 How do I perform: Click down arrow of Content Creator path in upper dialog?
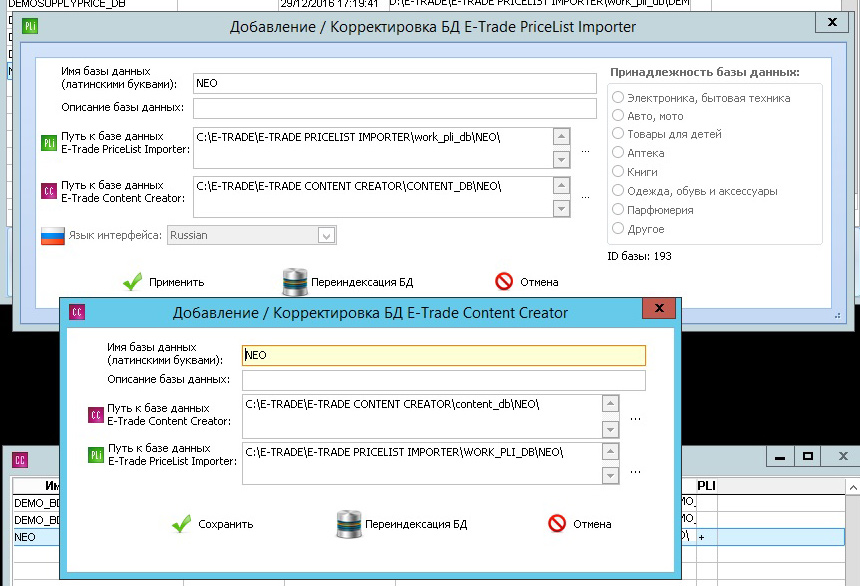[x=561, y=209]
